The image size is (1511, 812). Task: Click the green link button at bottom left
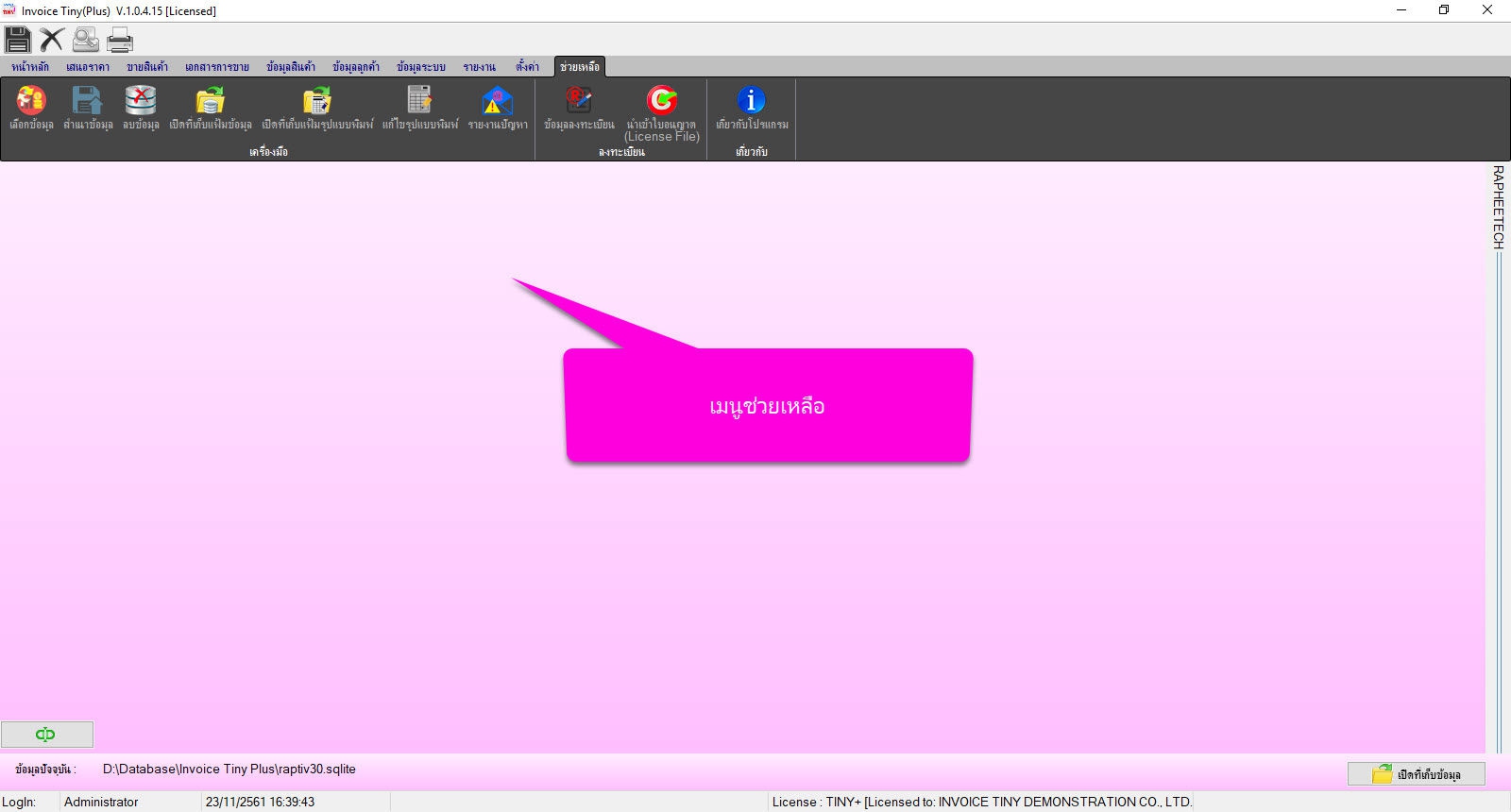46,735
